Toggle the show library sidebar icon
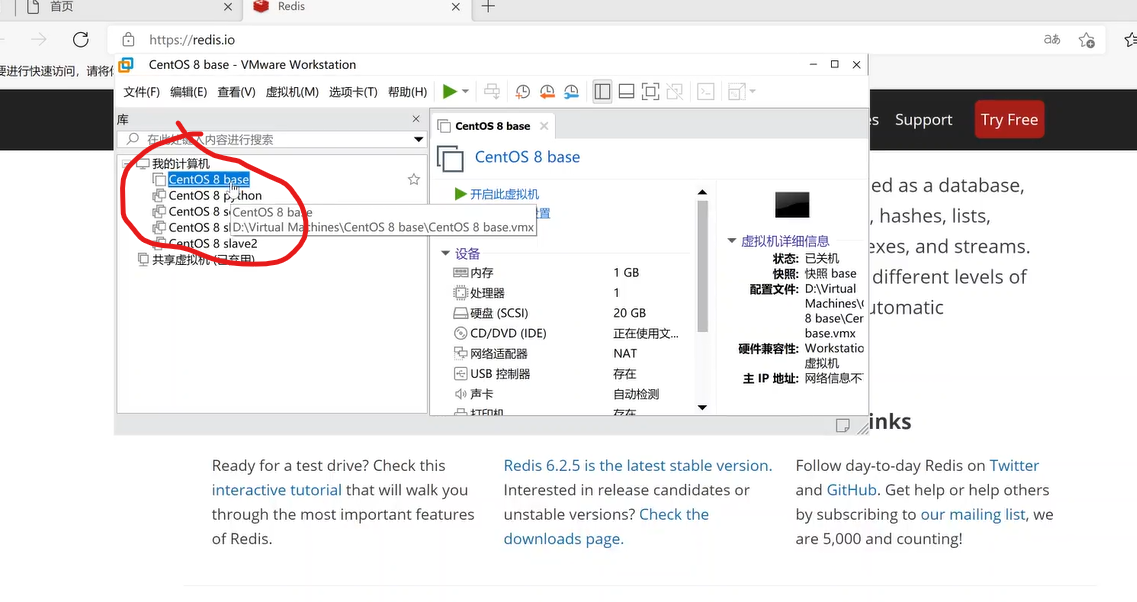This screenshot has height=602, width=1137. click(602, 91)
